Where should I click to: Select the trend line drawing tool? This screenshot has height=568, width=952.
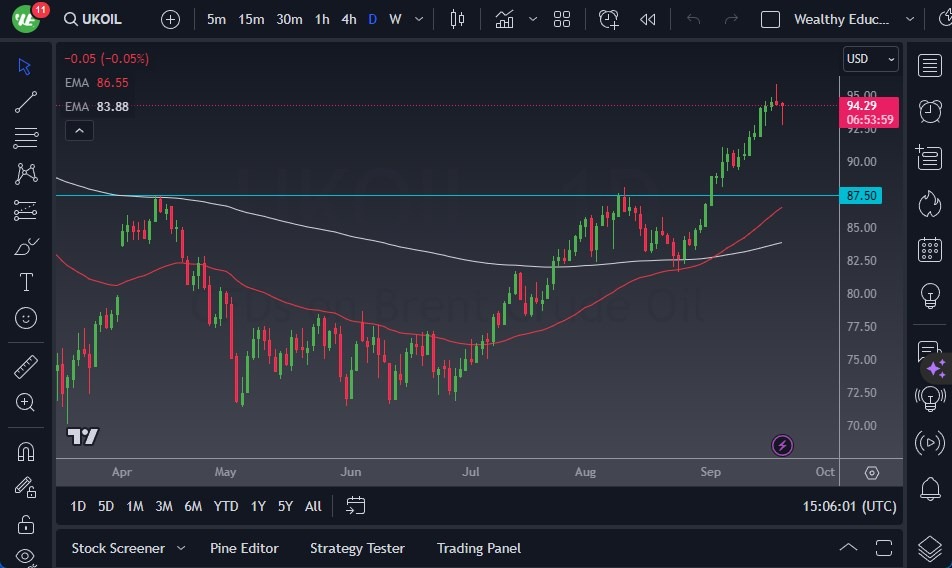click(x=26, y=101)
